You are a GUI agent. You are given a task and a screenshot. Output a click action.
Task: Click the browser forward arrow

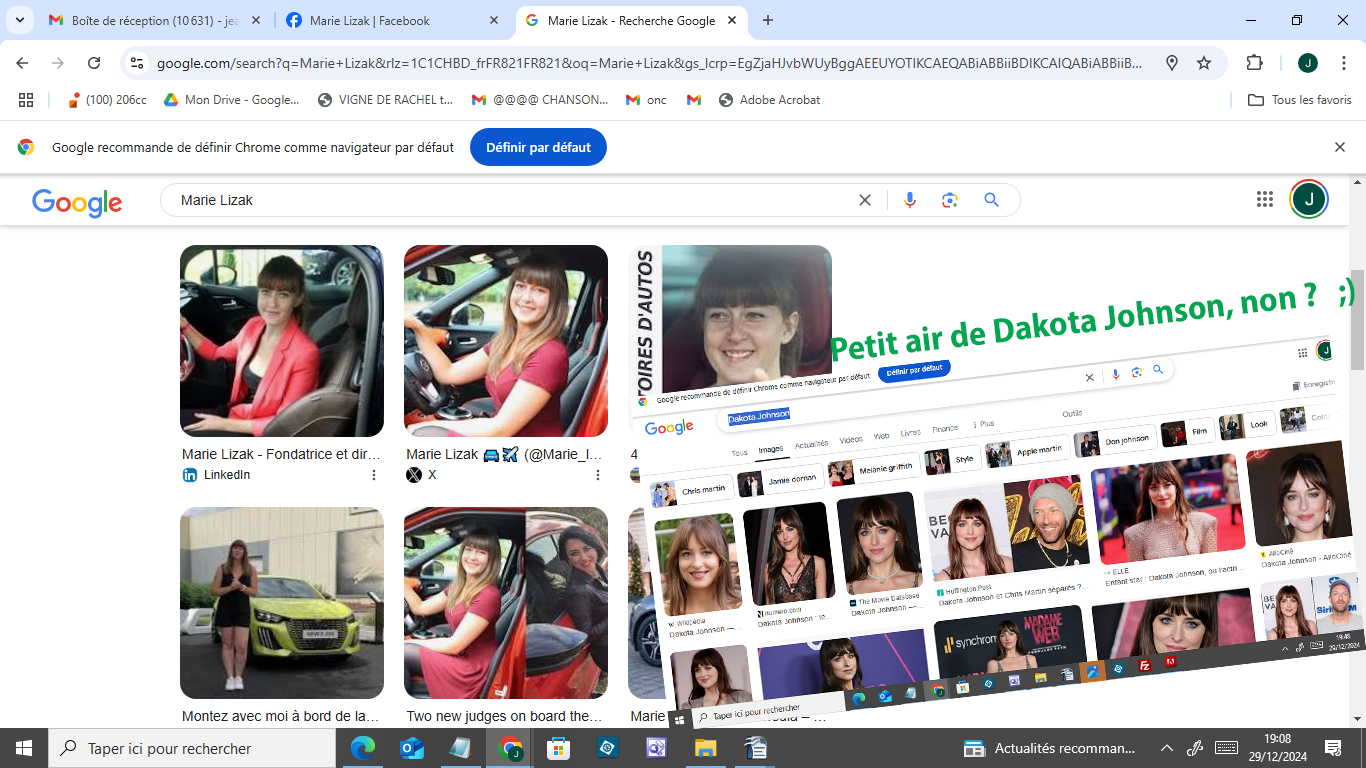(x=58, y=63)
